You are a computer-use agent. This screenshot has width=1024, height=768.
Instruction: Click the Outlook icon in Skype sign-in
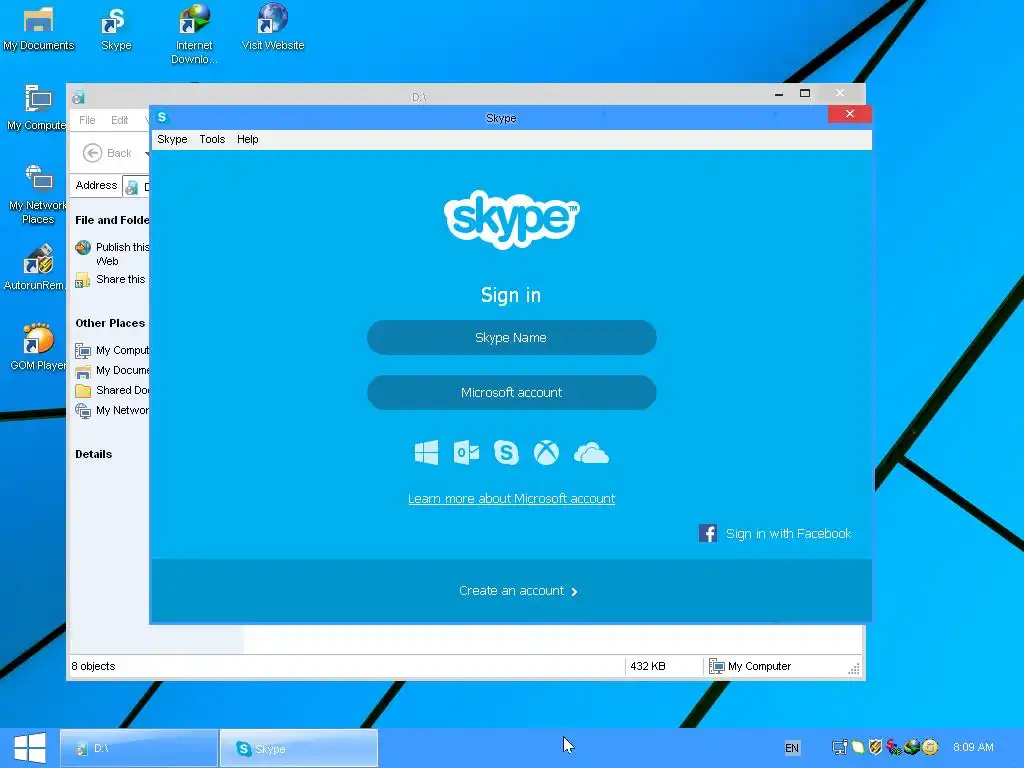pos(466,452)
